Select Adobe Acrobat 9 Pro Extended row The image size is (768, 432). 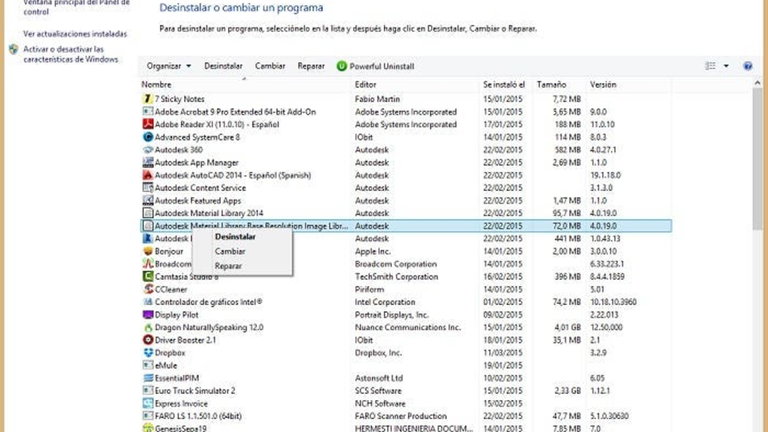click(406, 112)
